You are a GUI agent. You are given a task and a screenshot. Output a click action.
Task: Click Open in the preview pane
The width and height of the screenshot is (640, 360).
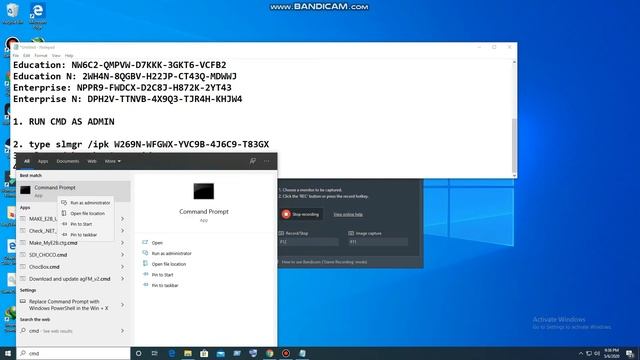point(152,243)
